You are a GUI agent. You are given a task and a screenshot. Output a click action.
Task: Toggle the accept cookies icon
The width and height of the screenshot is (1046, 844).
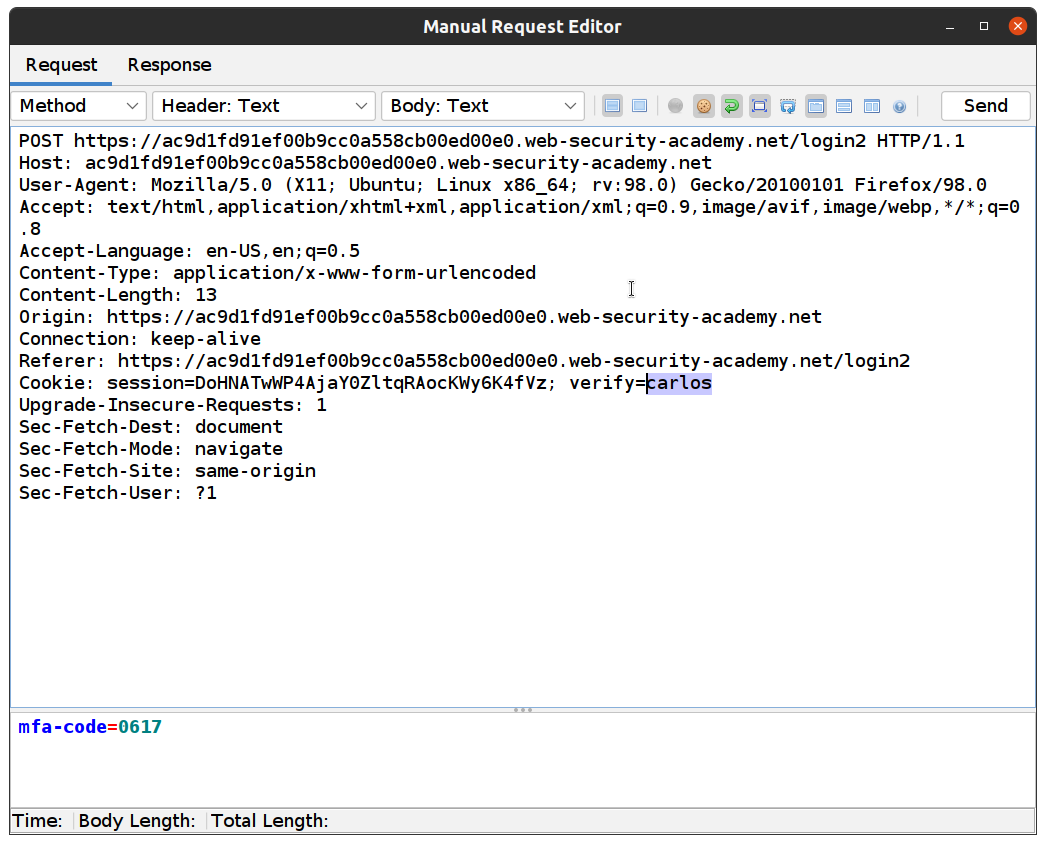(x=704, y=106)
